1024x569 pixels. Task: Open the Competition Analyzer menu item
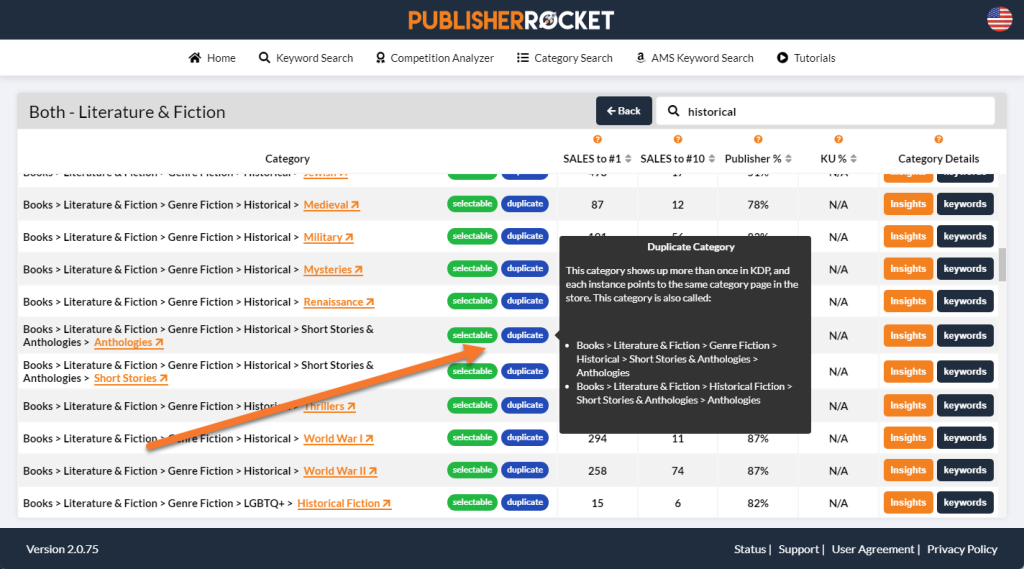point(434,58)
